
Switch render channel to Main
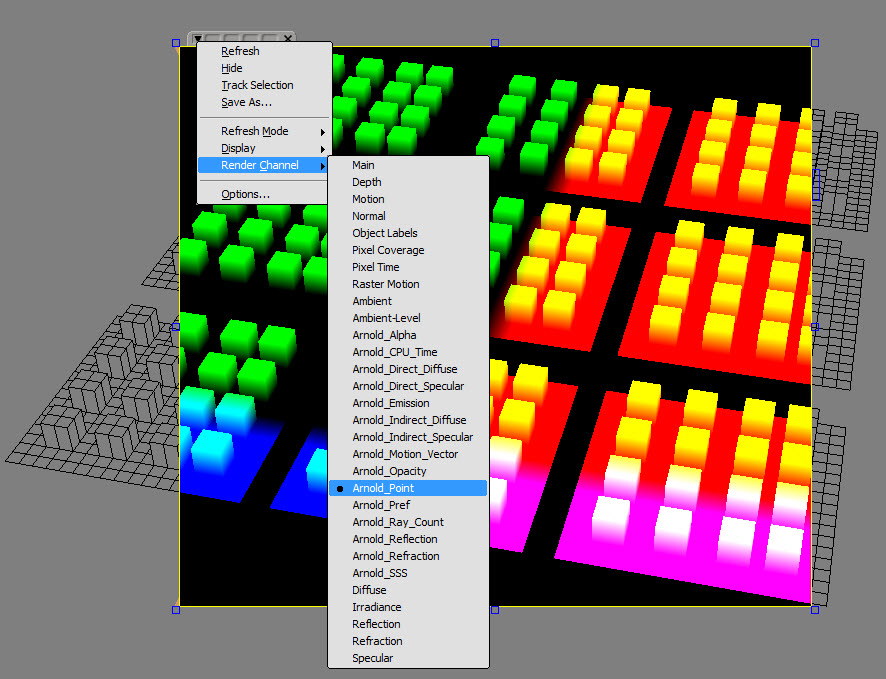363,165
